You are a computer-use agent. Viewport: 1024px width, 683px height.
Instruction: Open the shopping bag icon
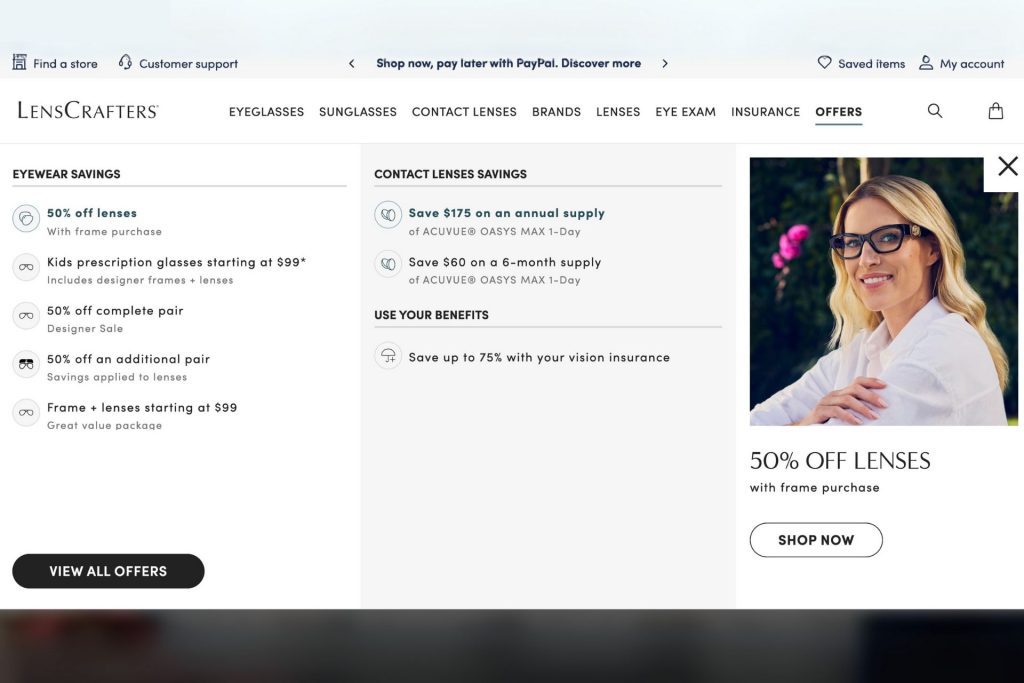pos(996,111)
